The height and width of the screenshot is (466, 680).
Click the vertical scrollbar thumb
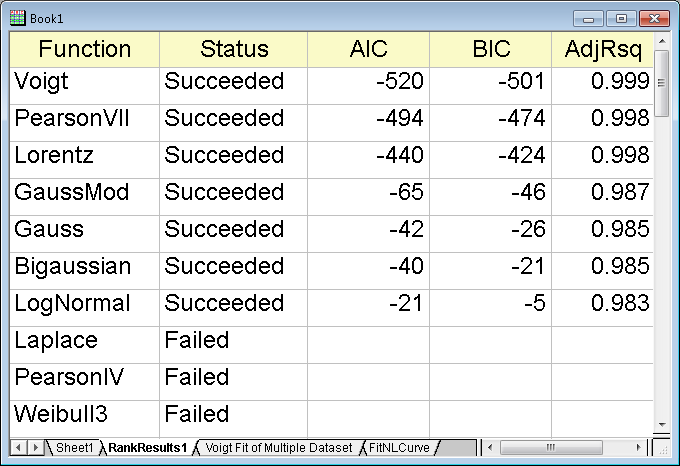pos(661,83)
